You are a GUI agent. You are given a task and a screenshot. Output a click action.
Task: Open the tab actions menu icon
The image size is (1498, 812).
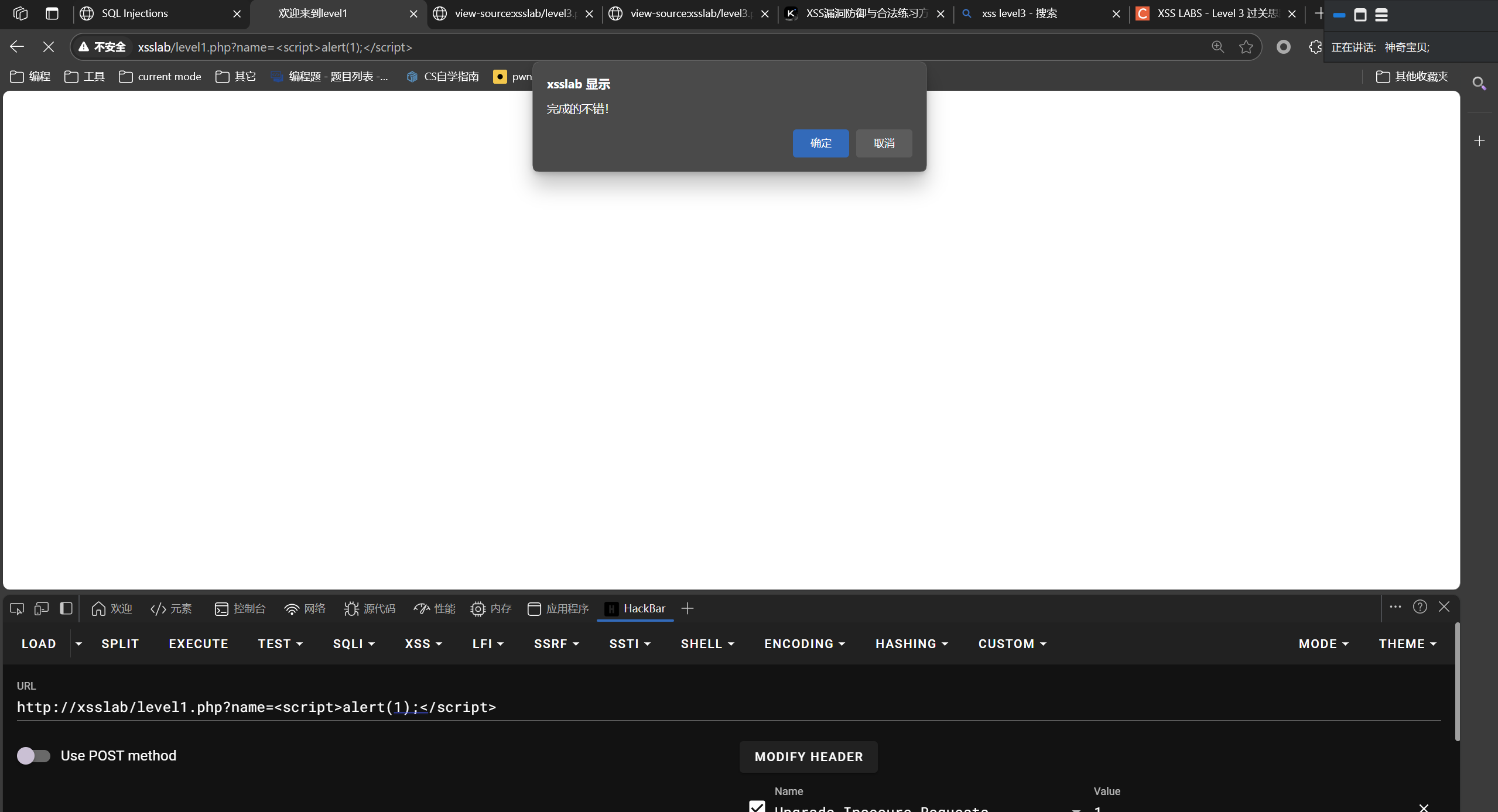[52, 13]
